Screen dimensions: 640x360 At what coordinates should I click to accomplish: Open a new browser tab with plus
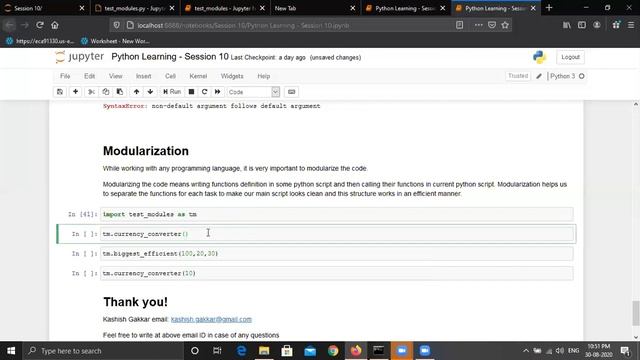click(x=549, y=8)
